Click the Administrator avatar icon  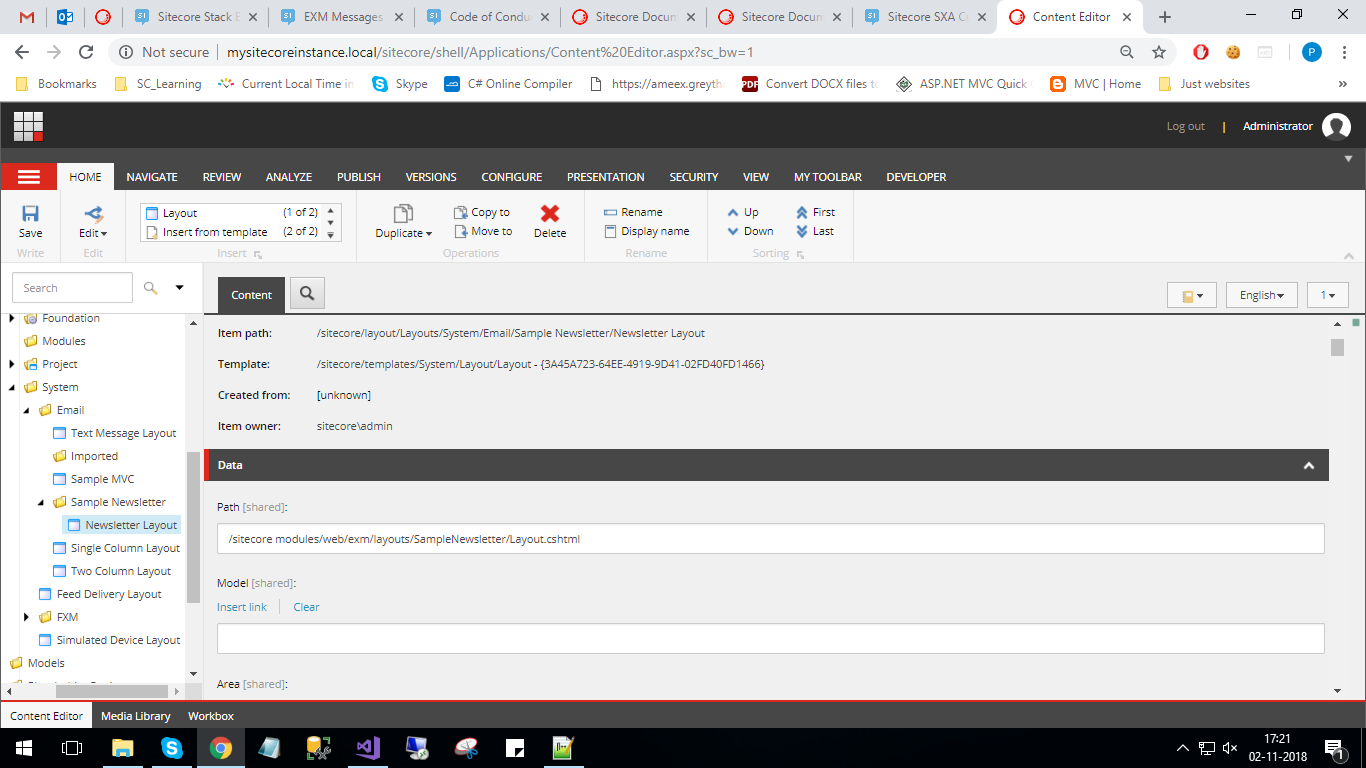click(x=1336, y=126)
